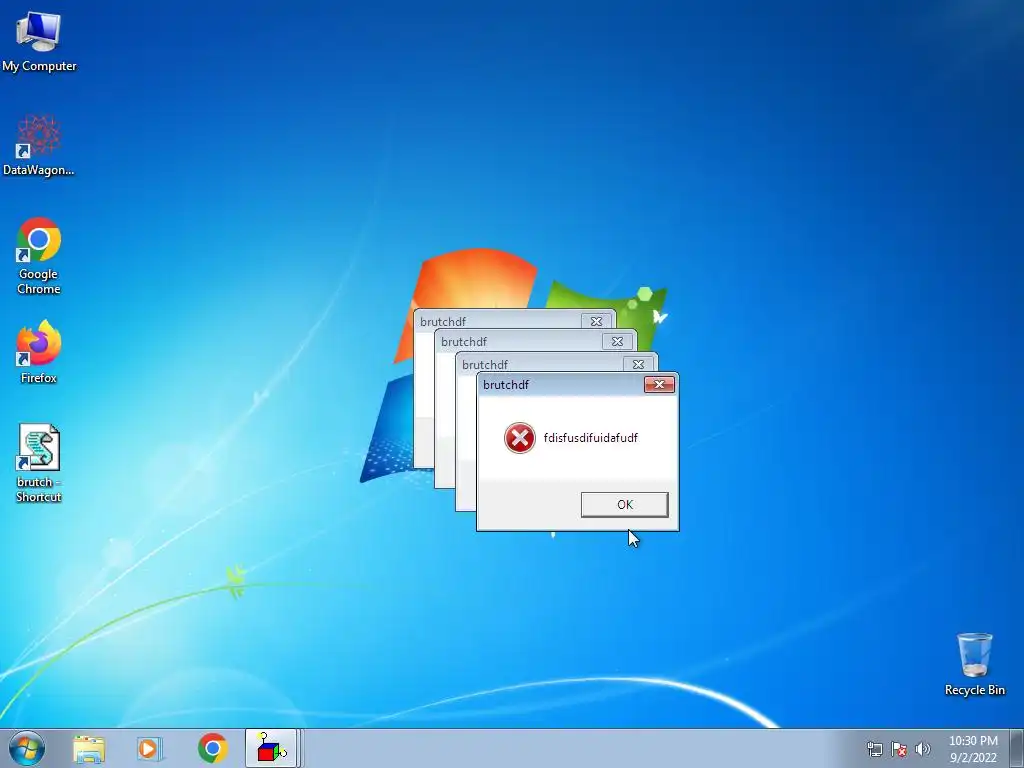Open the Windows Start menu orb
Image resolution: width=1024 pixels, height=768 pixels.
27,748
